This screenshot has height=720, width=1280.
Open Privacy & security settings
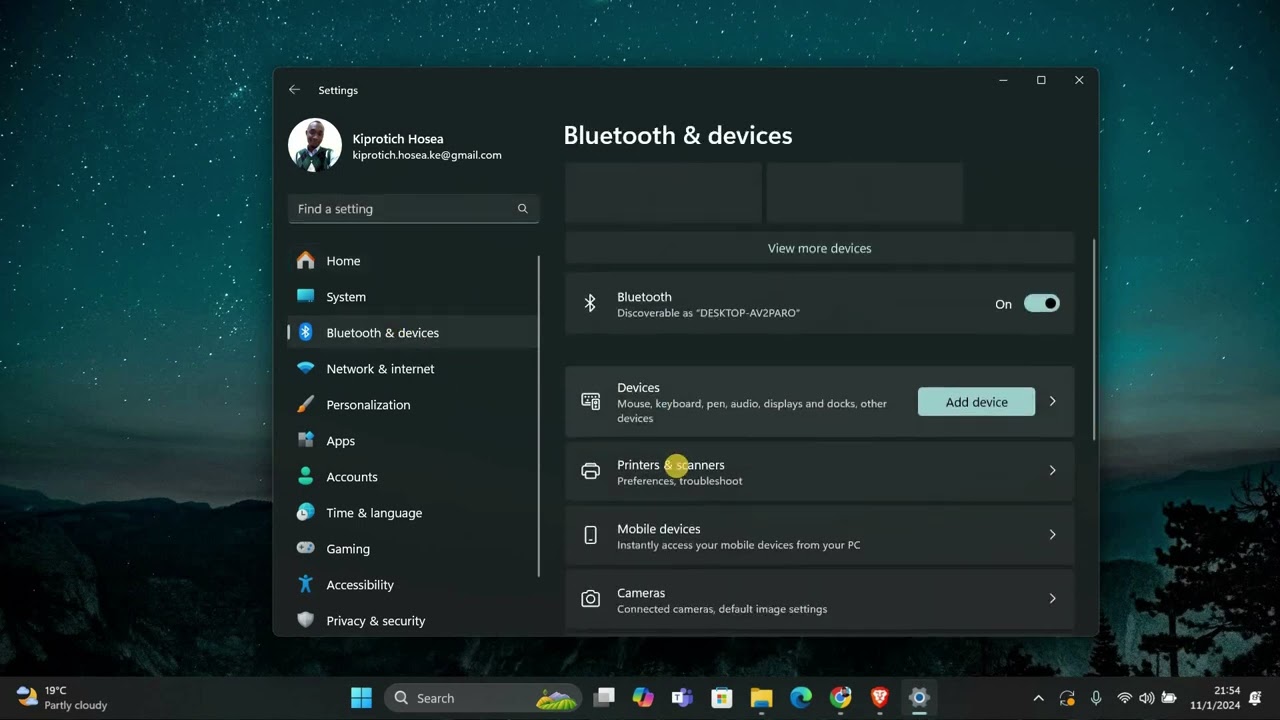[413, 621]
